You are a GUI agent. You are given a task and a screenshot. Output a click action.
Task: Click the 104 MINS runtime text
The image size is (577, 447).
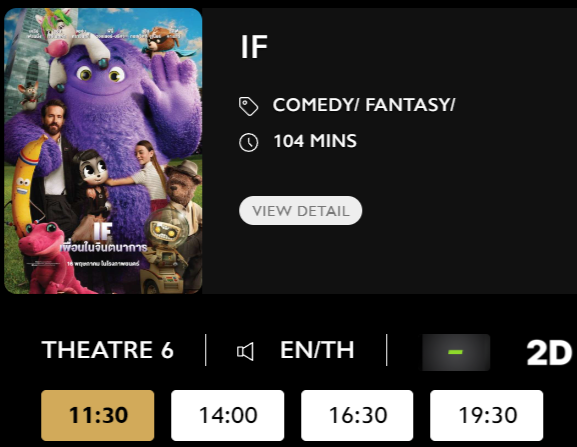point(315,141)
